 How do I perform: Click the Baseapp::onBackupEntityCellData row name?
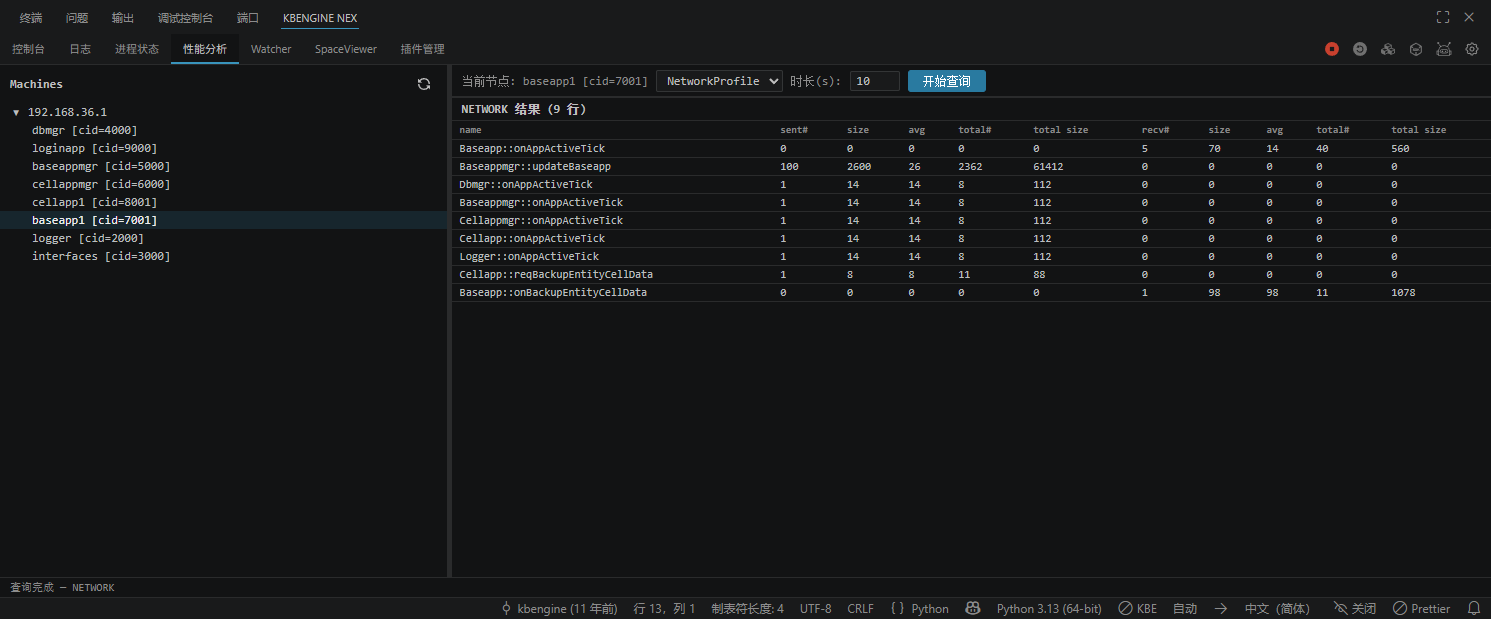[x=553, y=292]
